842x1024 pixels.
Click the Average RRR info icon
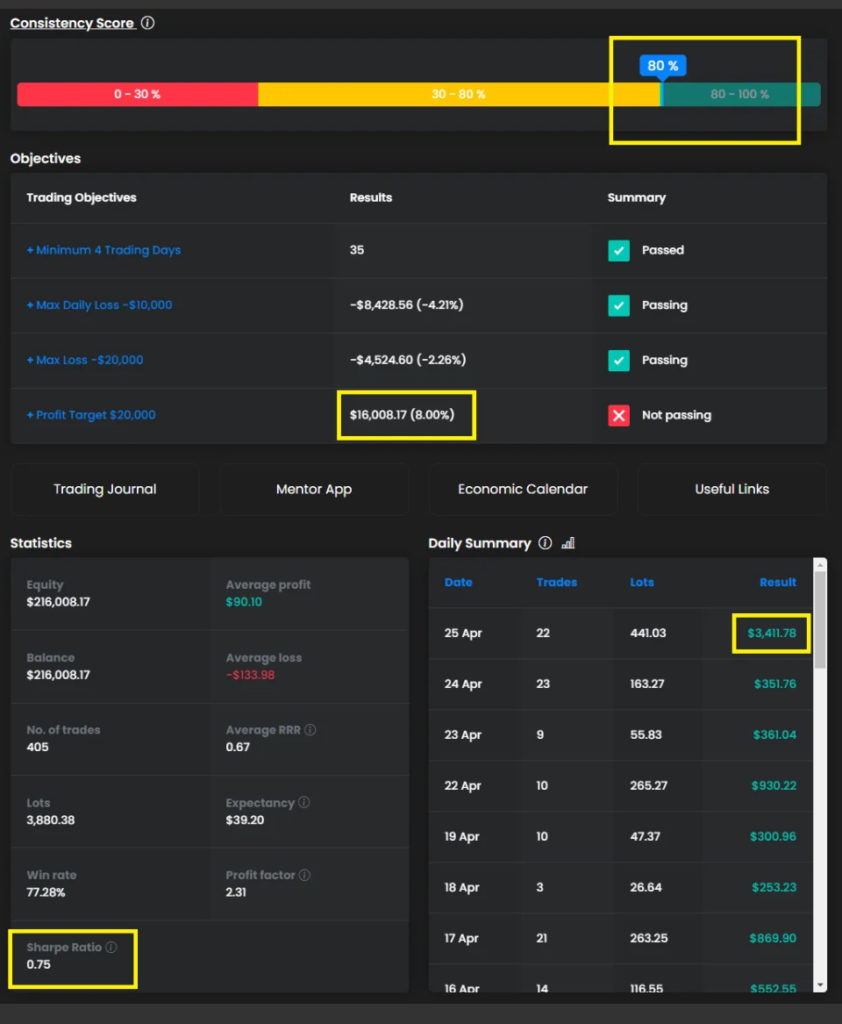310,730
